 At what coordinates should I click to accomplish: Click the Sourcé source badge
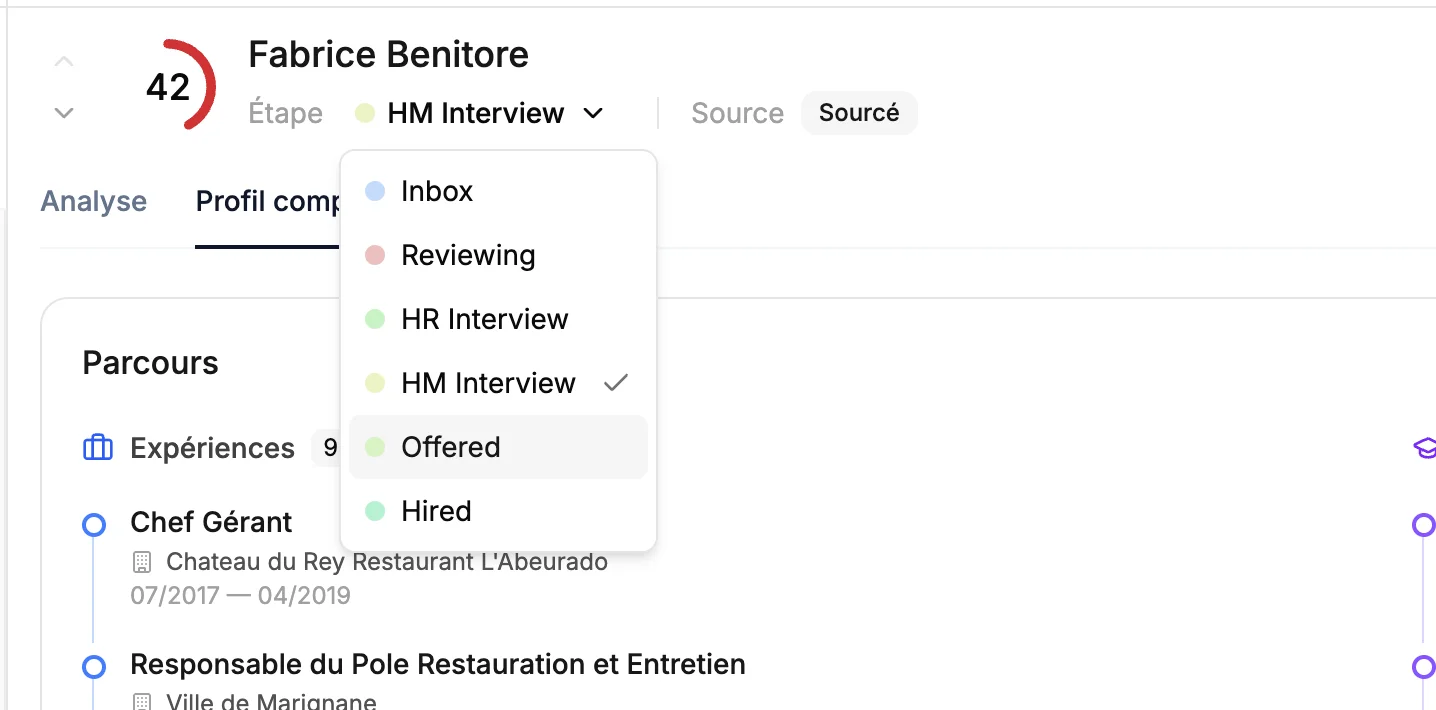click(x=858, y=113)
